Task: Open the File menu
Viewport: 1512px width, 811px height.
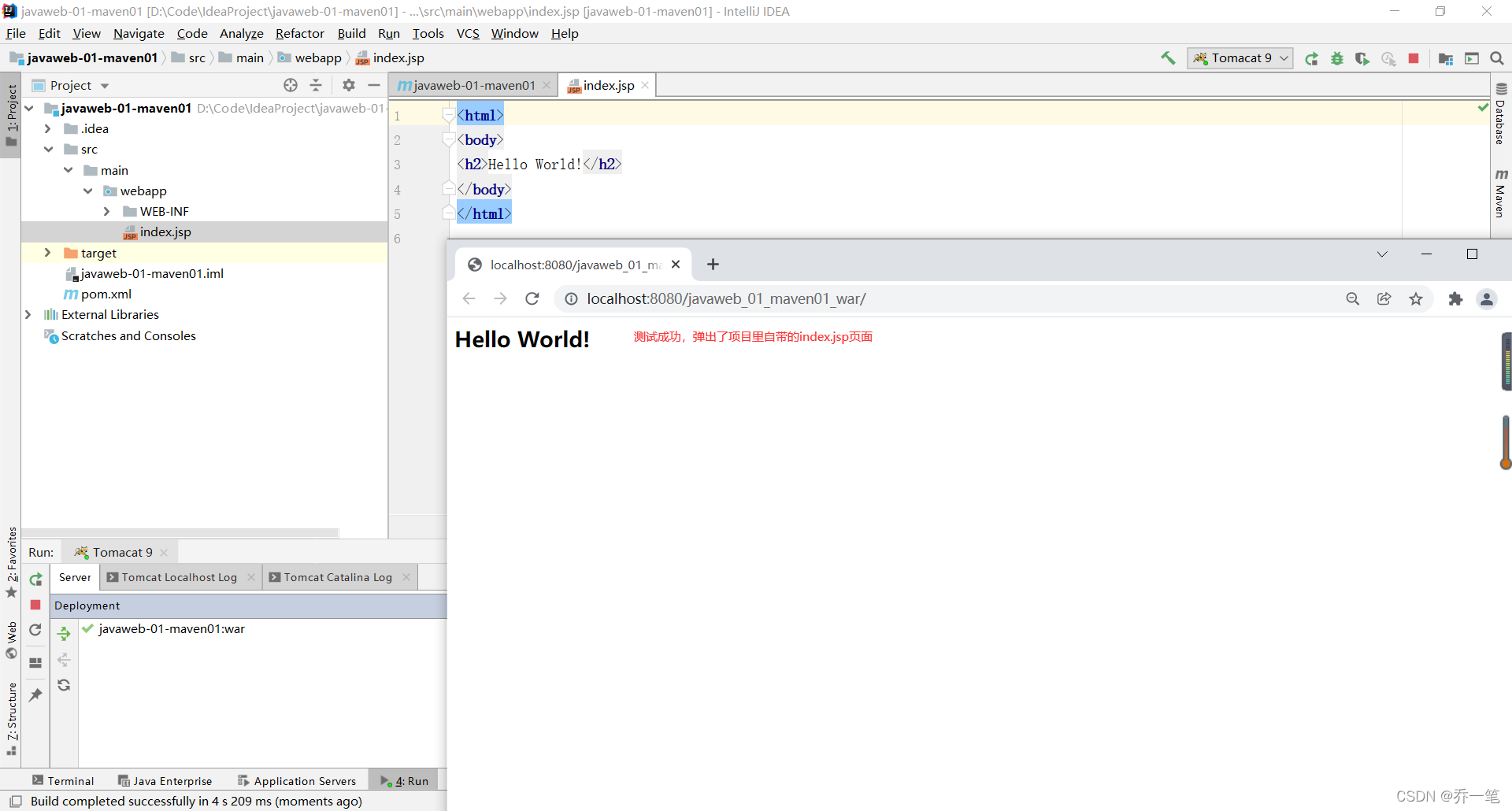Action: (16, 33)
